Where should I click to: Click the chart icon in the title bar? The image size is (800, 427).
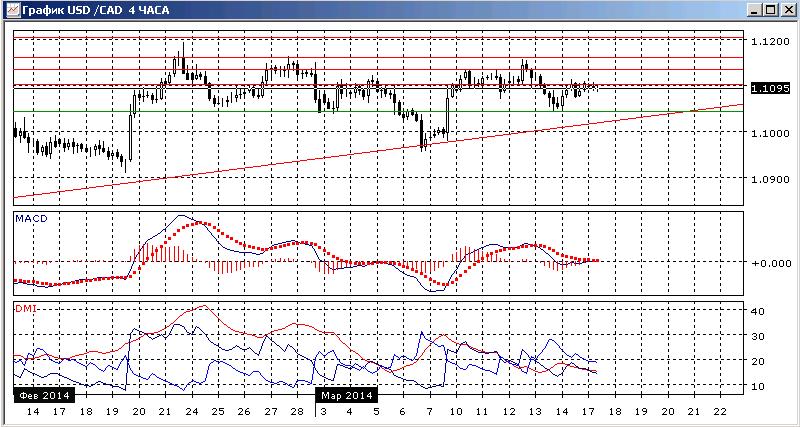pos(13,10)
